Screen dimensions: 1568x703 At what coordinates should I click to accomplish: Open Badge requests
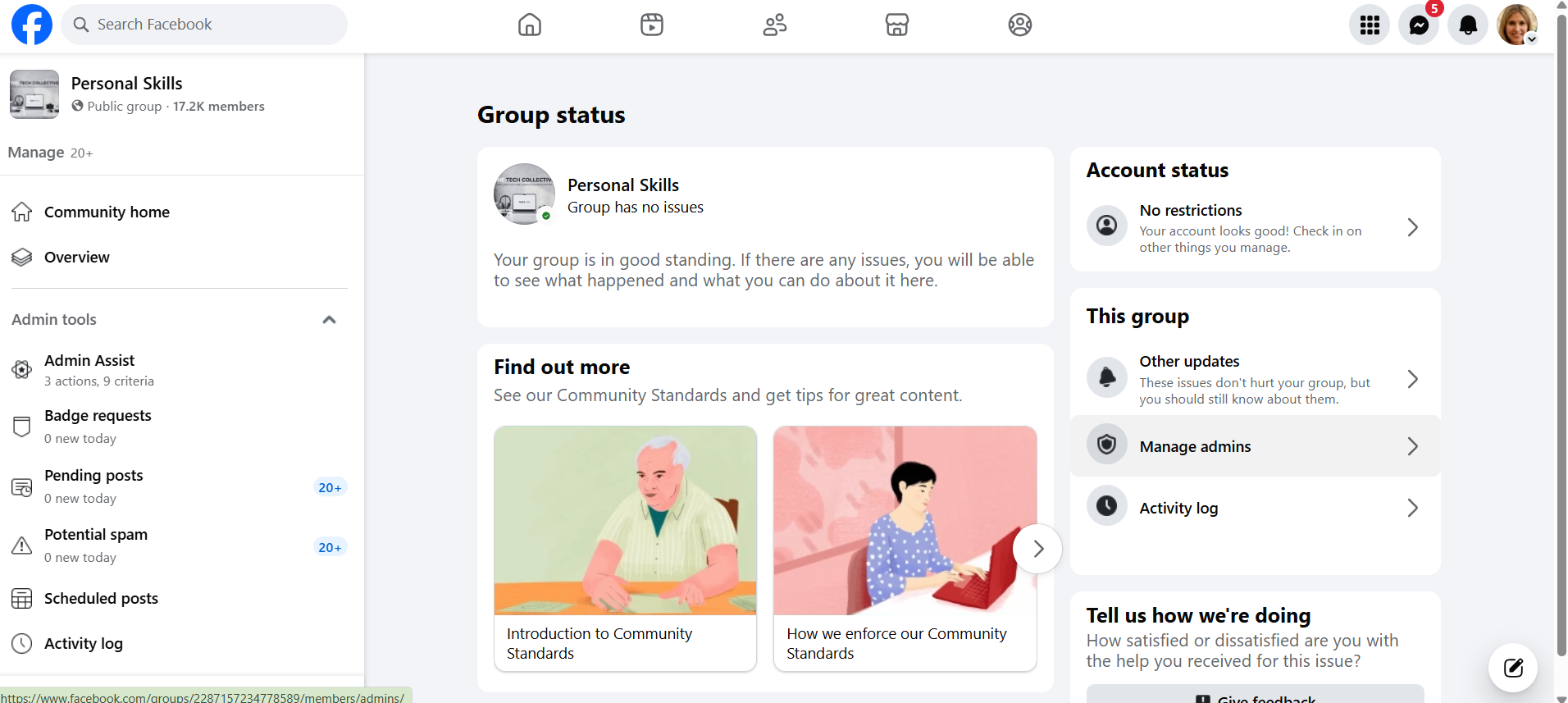pos(180,427)
